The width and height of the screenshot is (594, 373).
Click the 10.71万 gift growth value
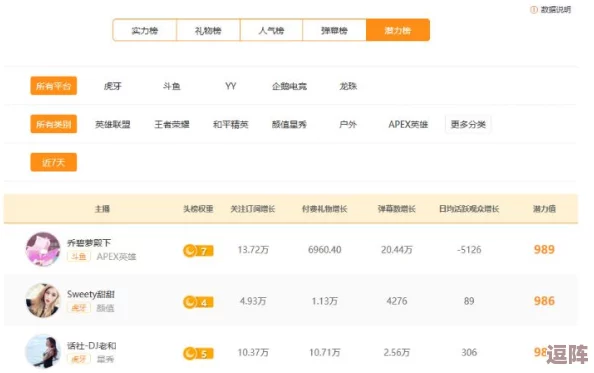tap(325, 353)
